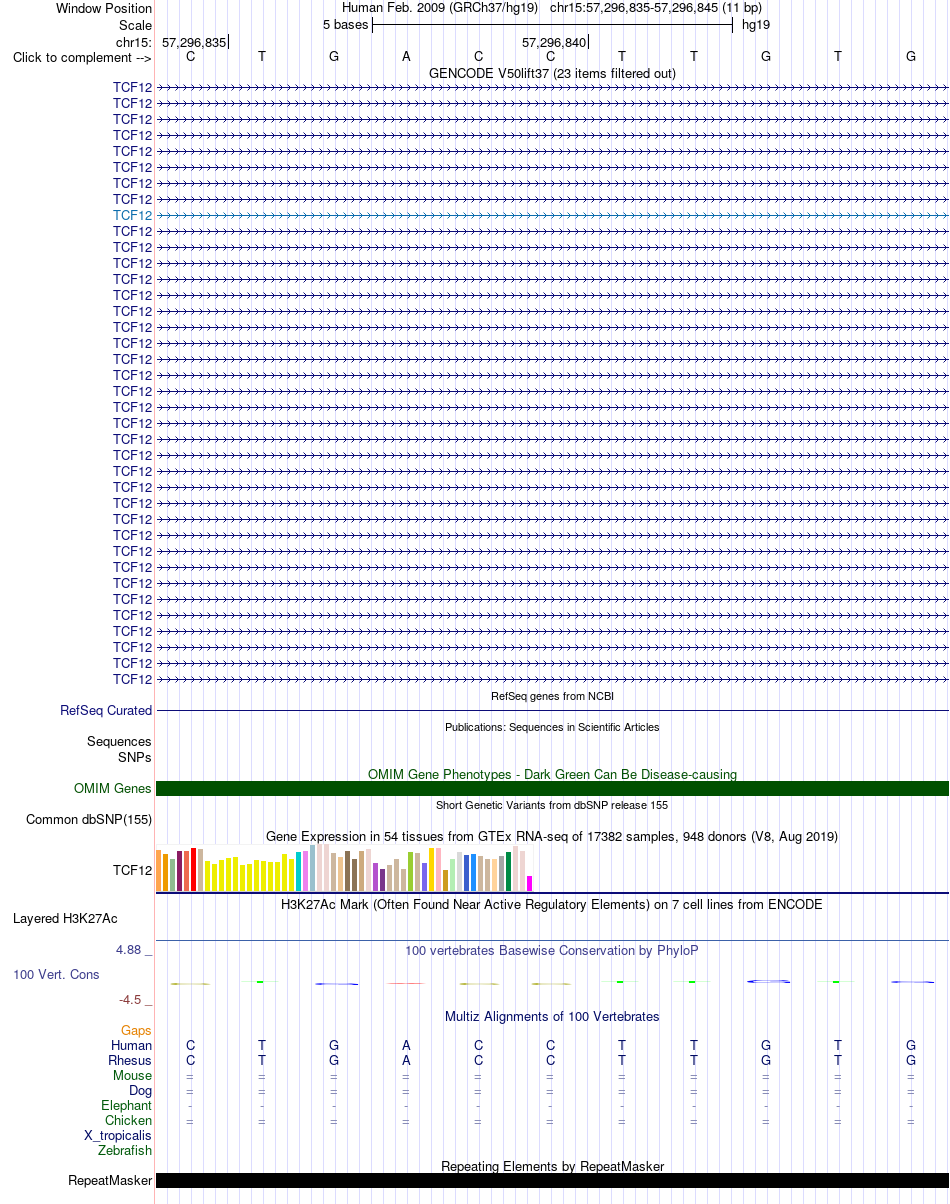This screenshot has height=1204, width=950.
Task: Click the 57,296,840 position marker
Action: 554,42
